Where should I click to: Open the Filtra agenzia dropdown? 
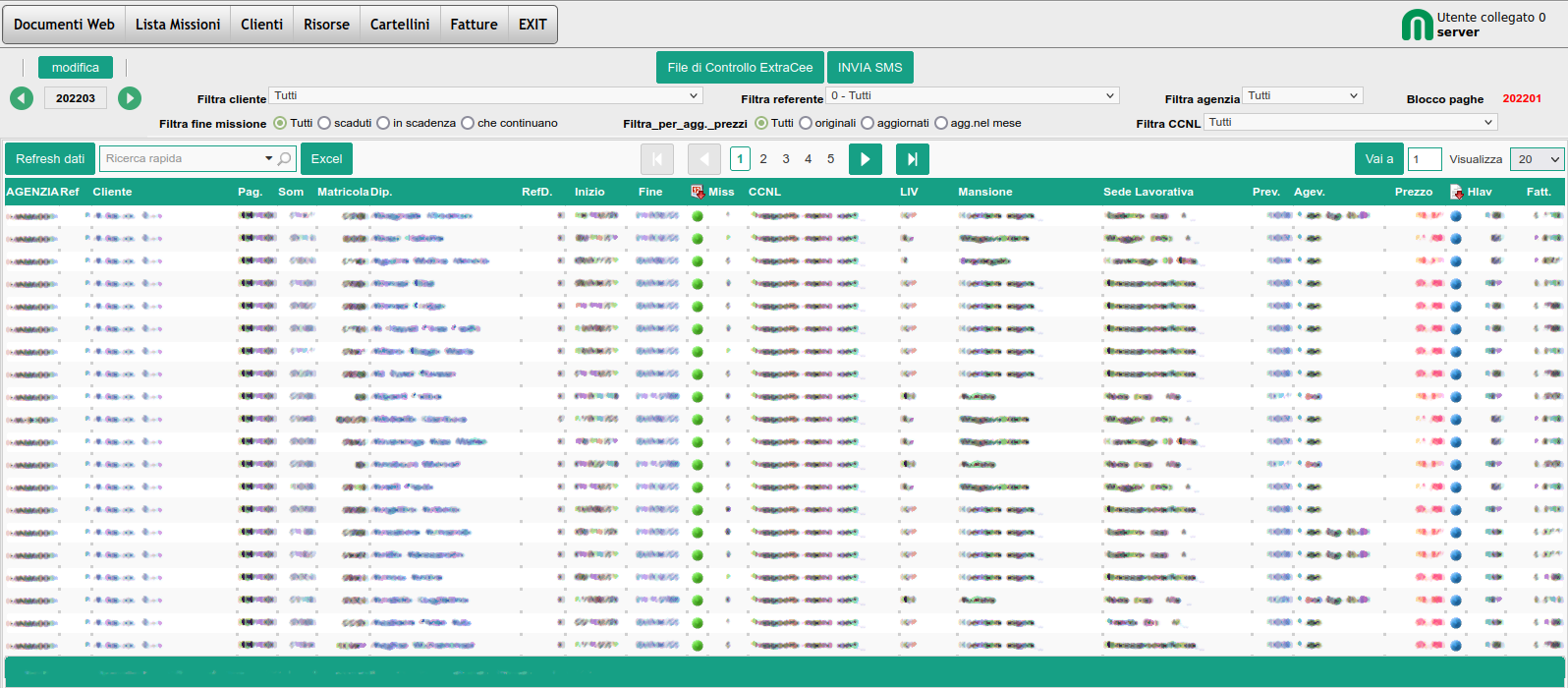(1302, 95)
